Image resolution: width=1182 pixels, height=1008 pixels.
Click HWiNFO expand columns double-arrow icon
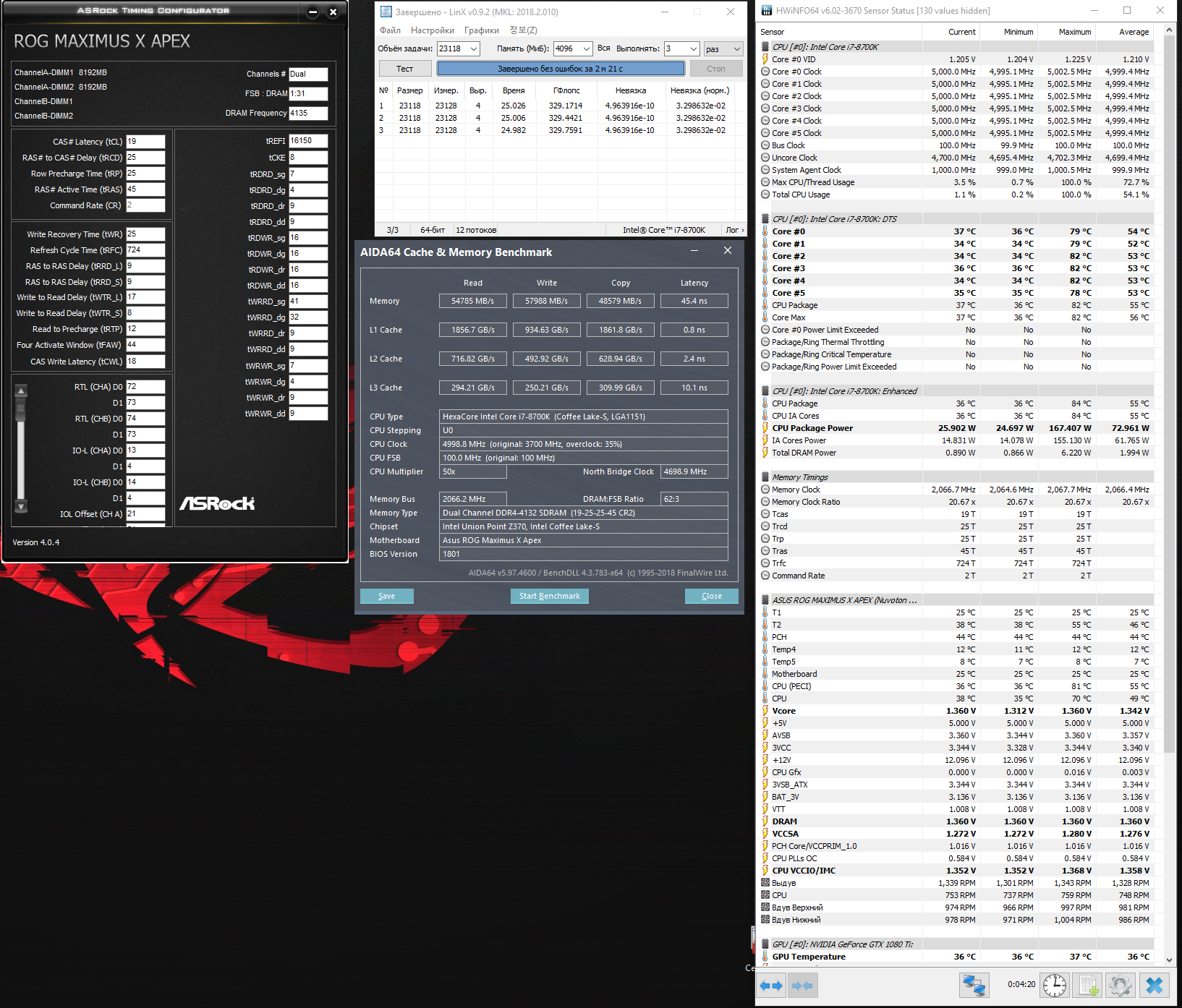pyautogui.click(x=771, y=986)
